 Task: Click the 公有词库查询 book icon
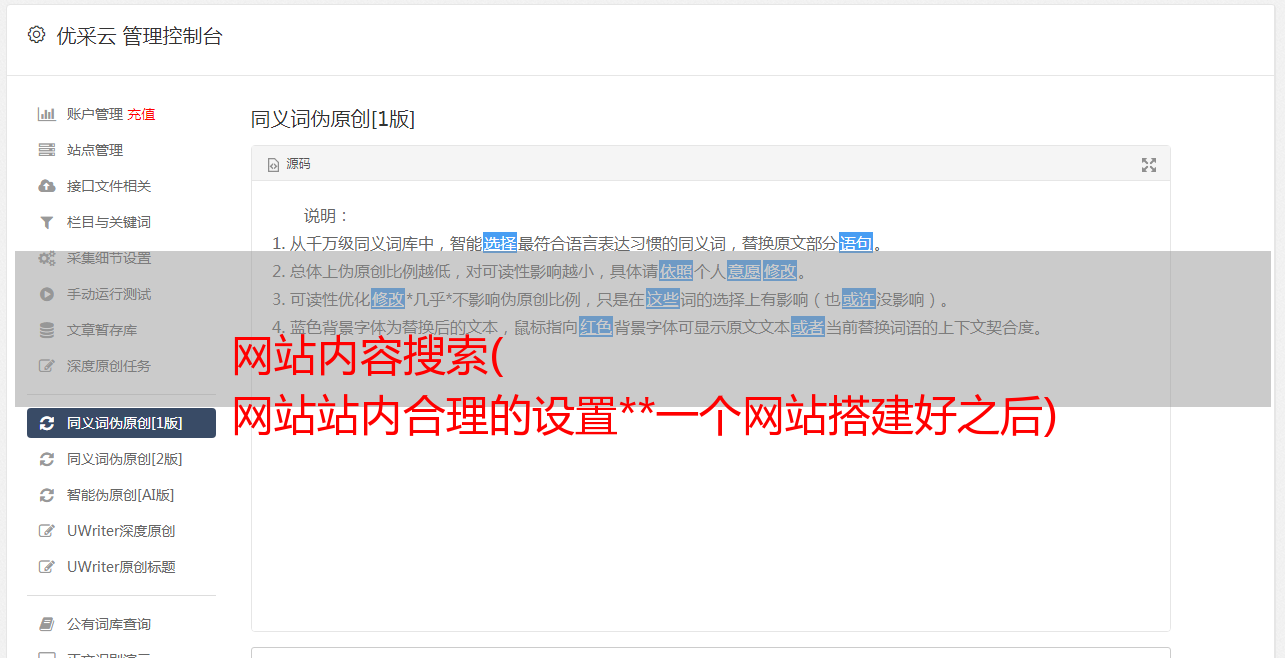click(46, 624)
